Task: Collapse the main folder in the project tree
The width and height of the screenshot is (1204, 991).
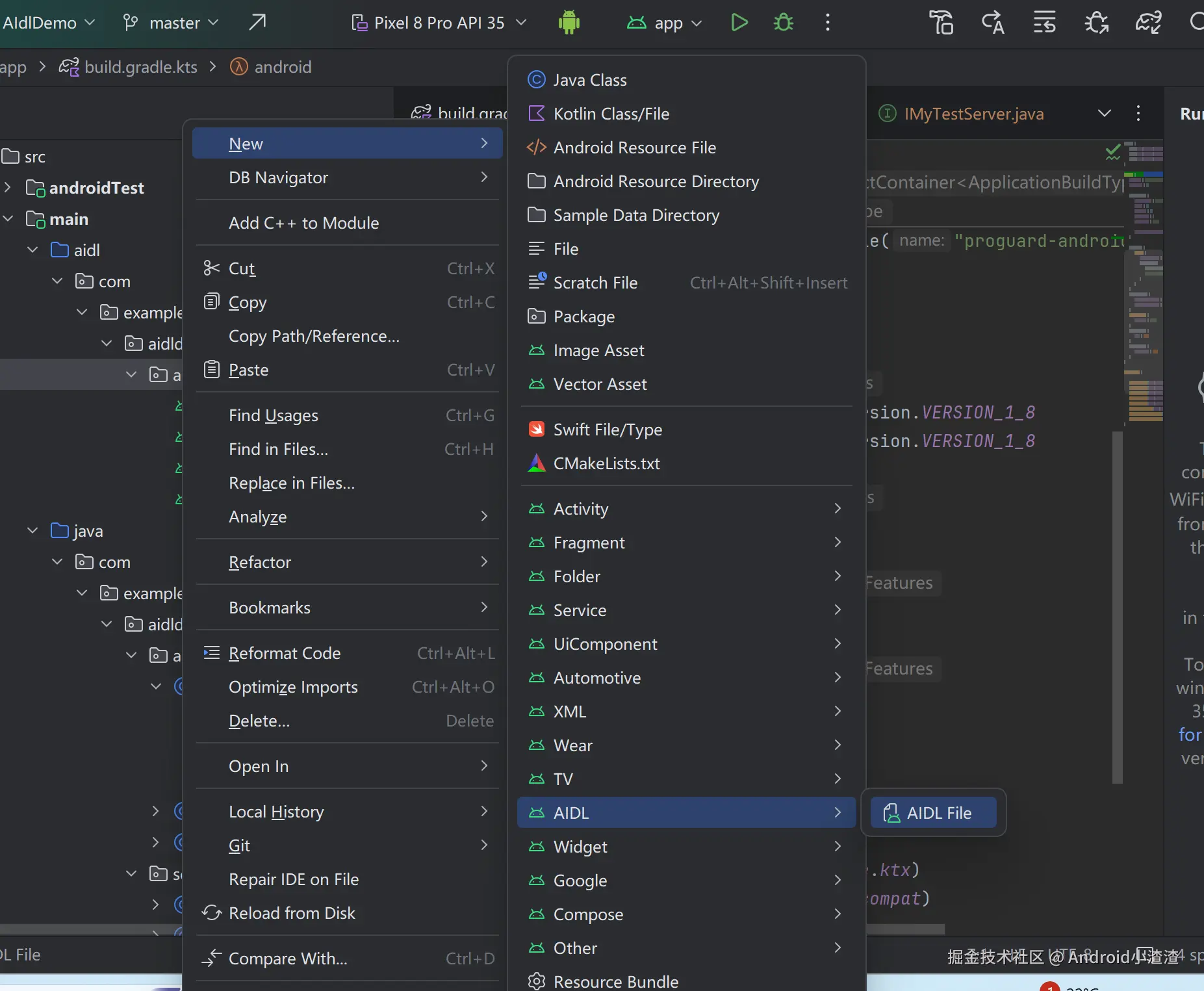Action: (x=8, y=219)
